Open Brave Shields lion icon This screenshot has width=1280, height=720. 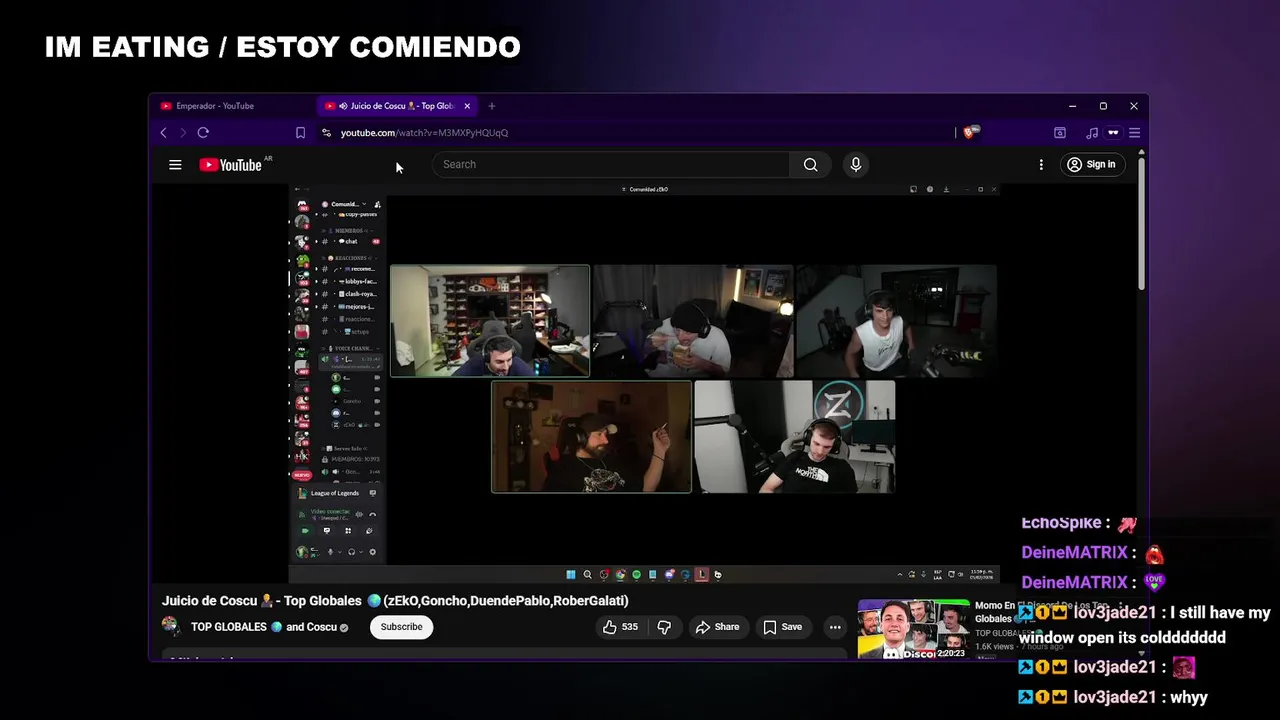pyautogui.click(x=970, y=132)
